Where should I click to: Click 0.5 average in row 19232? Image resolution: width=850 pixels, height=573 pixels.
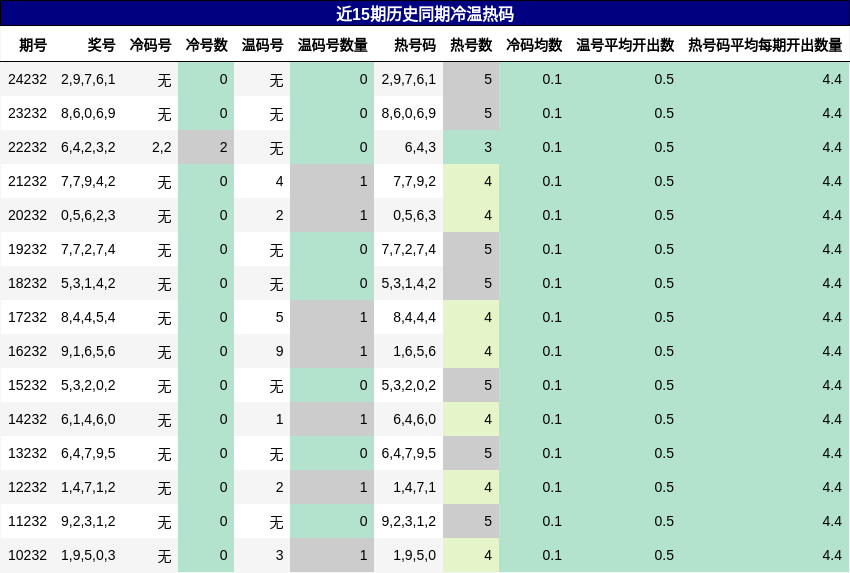point(664,249)
